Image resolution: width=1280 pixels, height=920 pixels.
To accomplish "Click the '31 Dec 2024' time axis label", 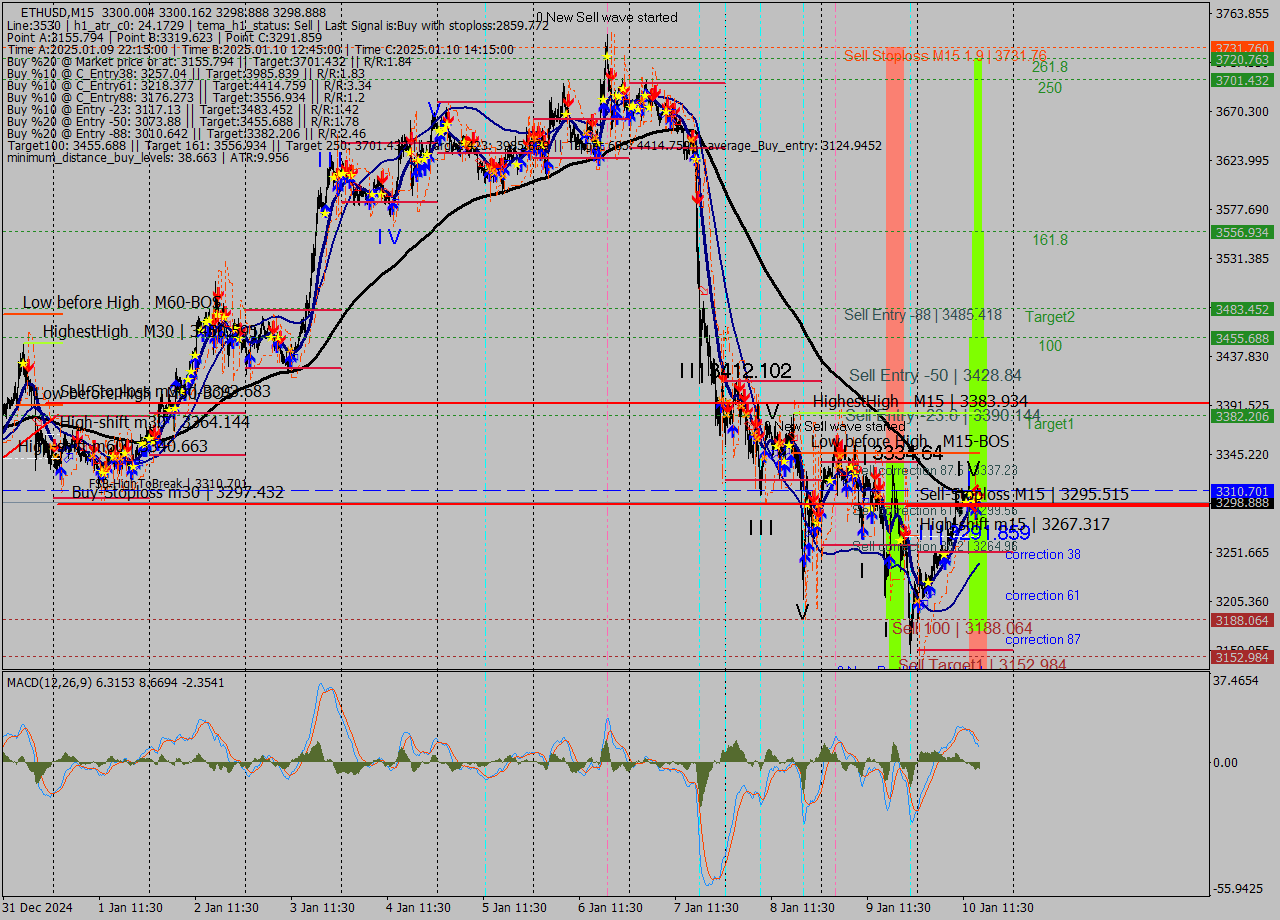I will coord(35,908).
